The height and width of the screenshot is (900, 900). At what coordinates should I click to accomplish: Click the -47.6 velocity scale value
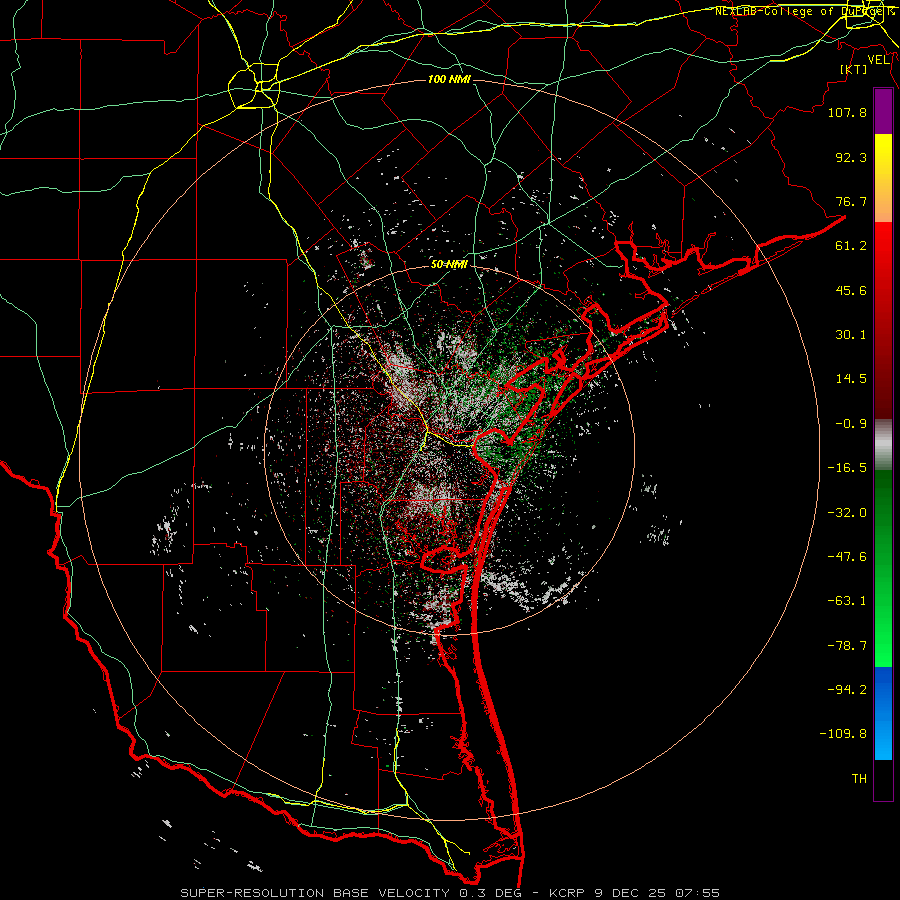coord(847,557)
